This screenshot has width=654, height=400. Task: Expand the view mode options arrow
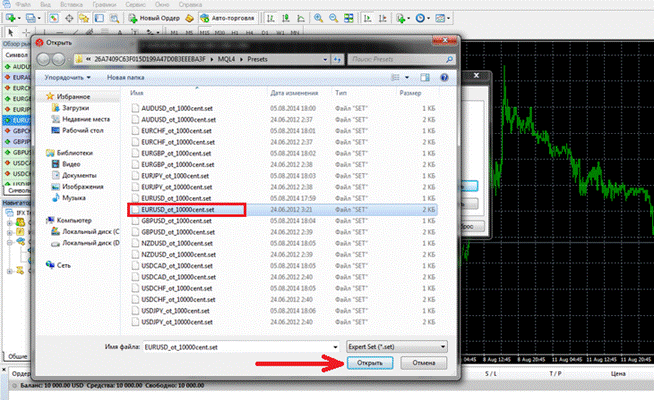407,78
